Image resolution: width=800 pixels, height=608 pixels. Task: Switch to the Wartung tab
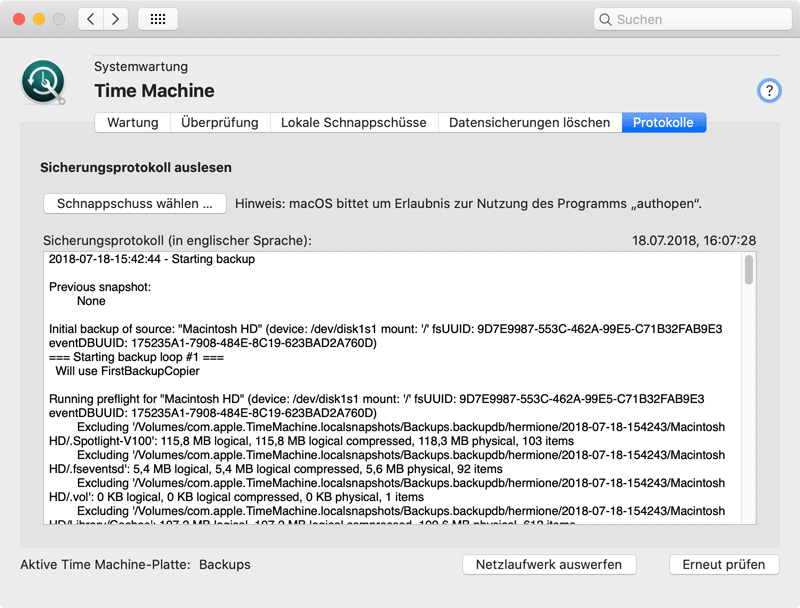[x=133, y=122]
